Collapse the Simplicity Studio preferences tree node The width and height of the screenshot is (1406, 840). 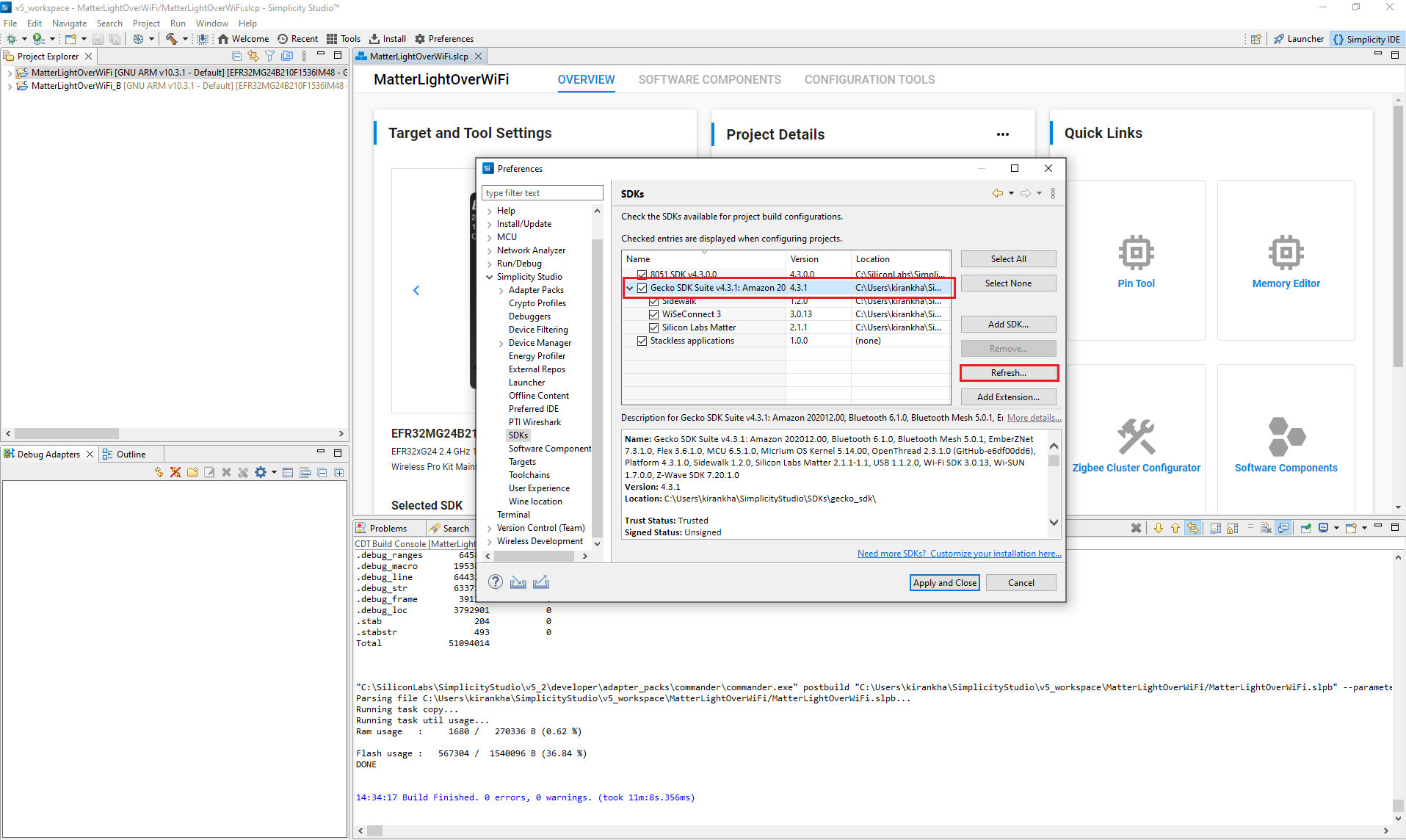point(490,277)
